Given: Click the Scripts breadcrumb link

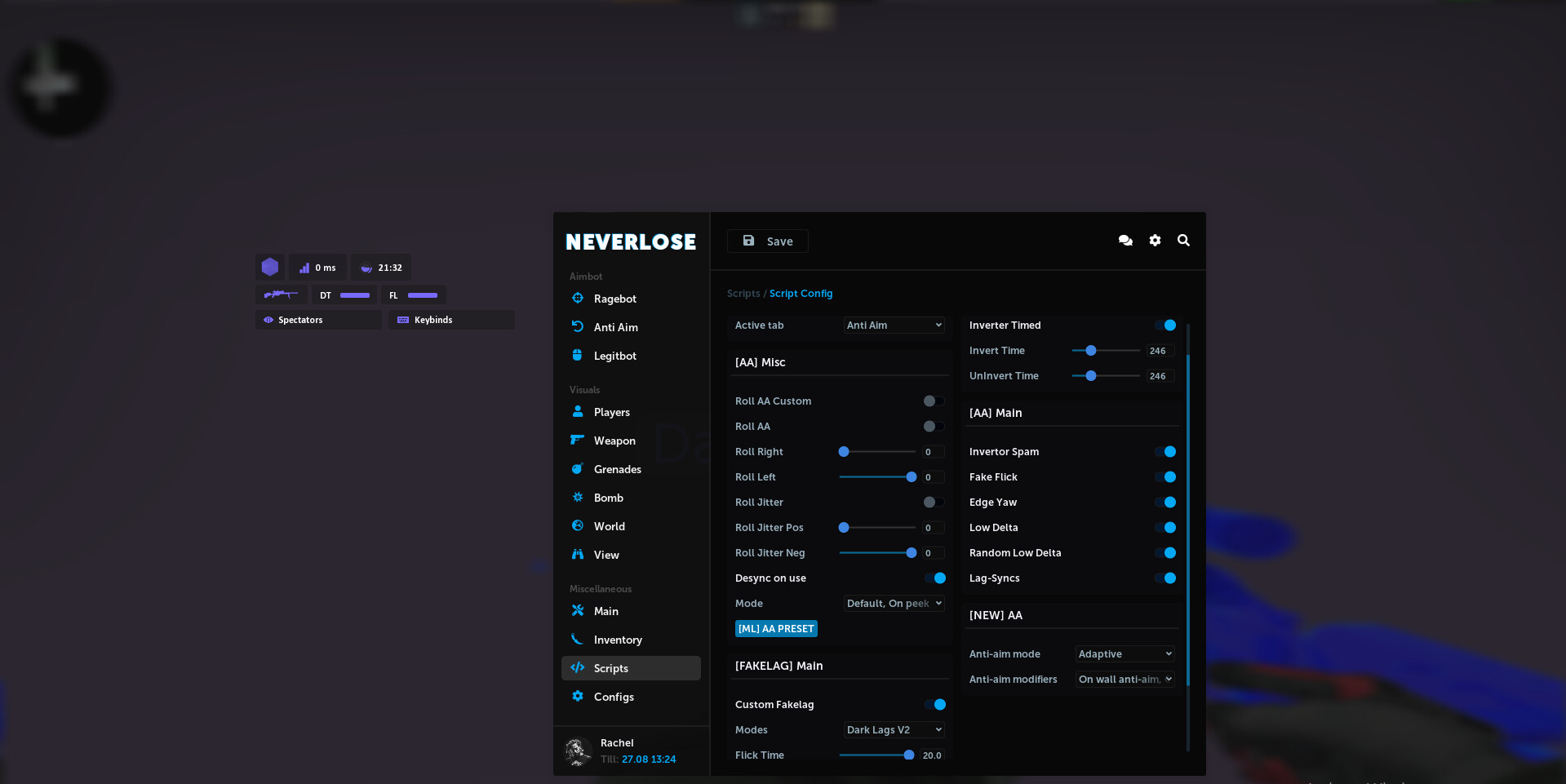Looking at the screenshot, I should point(743,294).
